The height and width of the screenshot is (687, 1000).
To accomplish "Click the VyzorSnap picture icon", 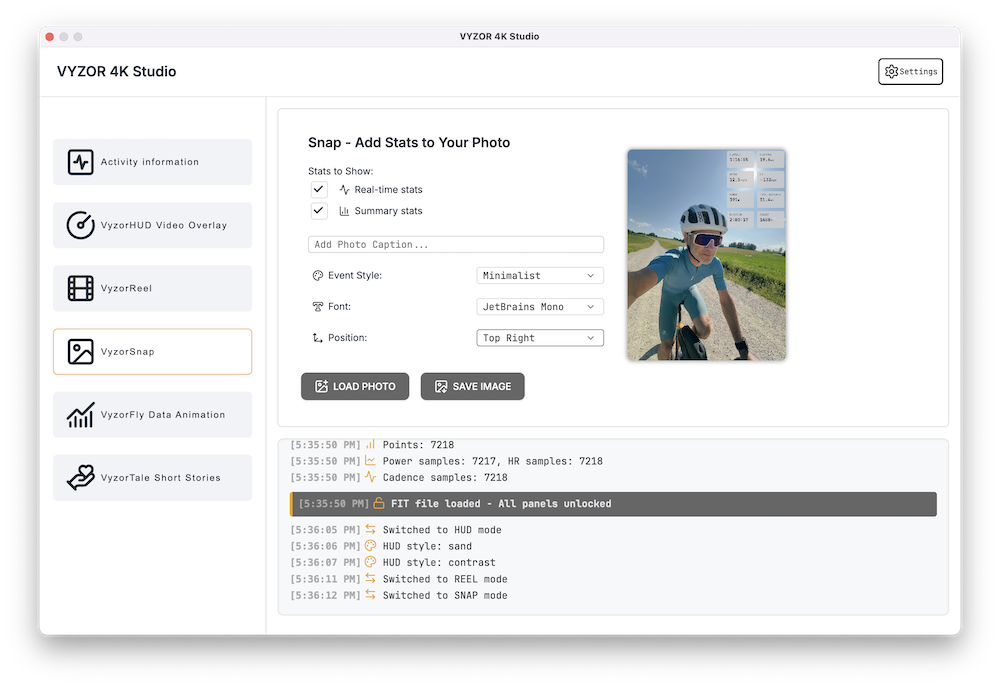I will [80, 352].
